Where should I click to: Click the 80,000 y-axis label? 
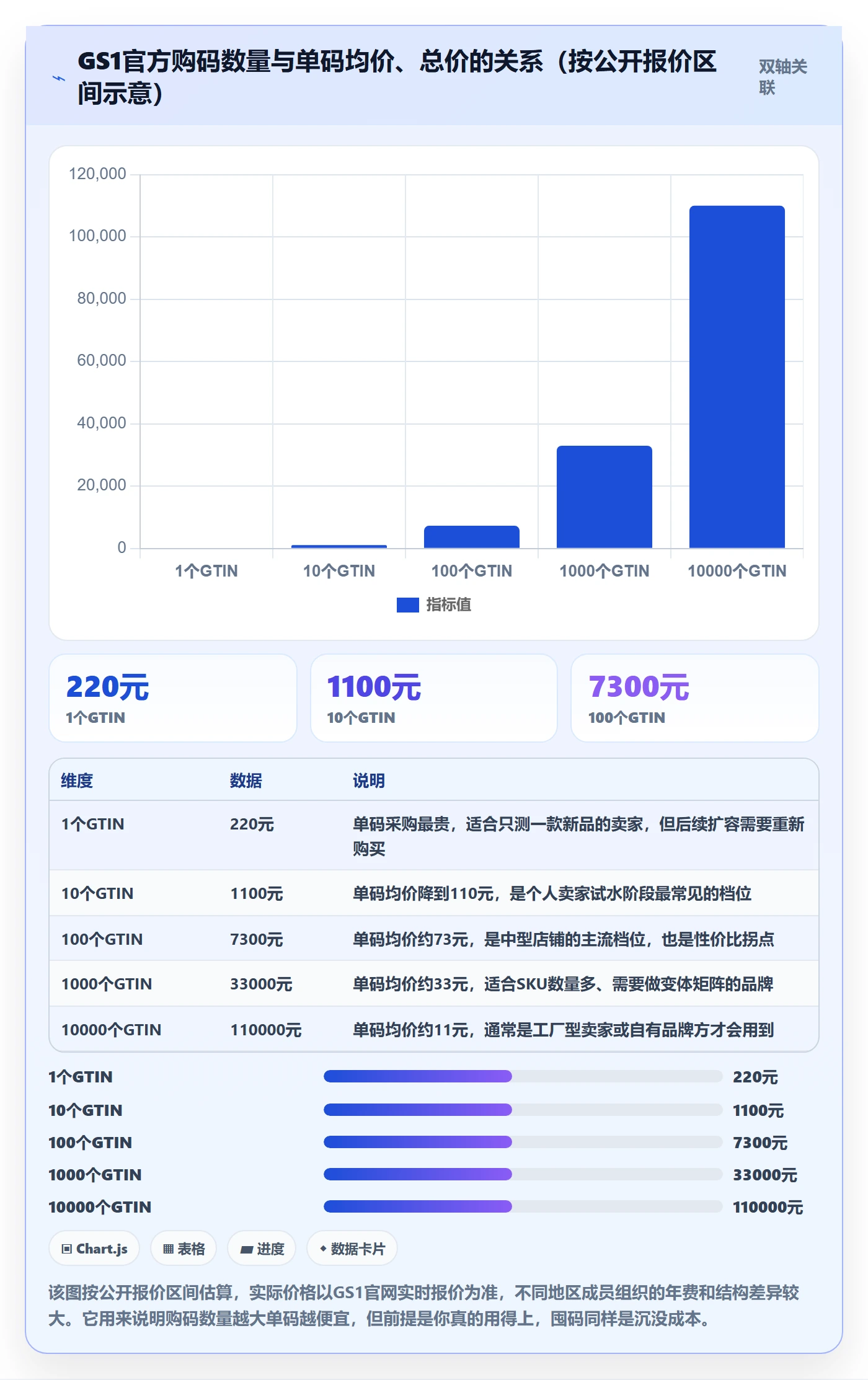click(102, 298)
